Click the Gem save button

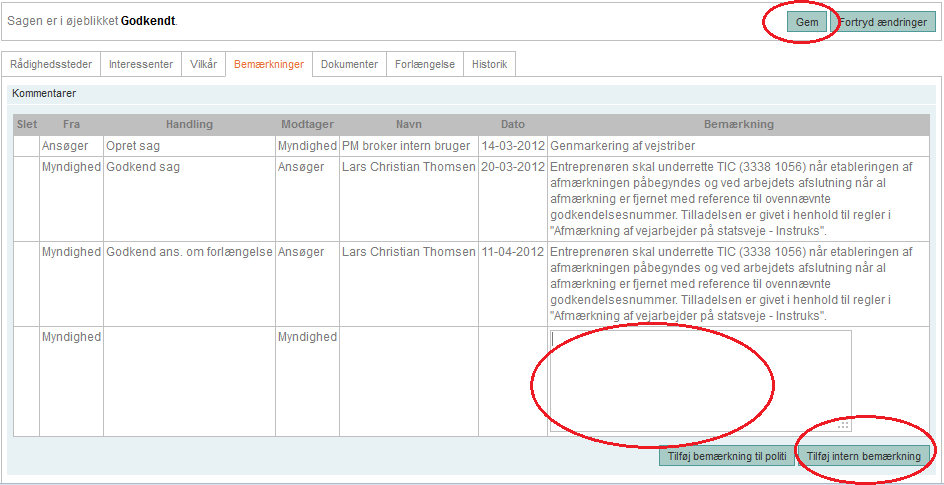pyautogui.click(x=806, y=22)
